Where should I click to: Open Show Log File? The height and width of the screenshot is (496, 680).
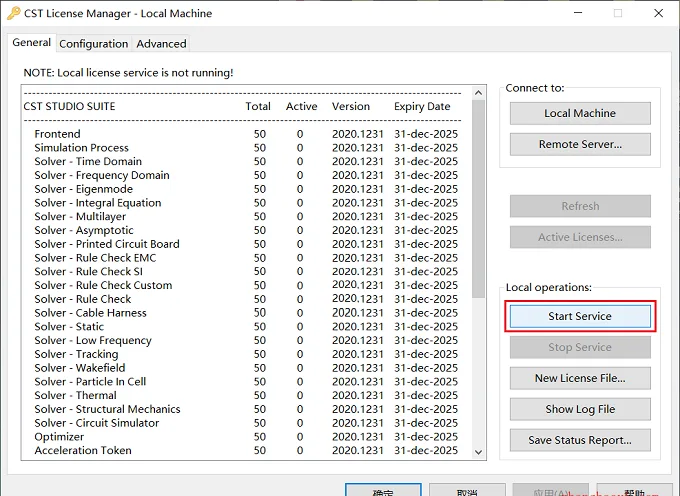point(580,409)
